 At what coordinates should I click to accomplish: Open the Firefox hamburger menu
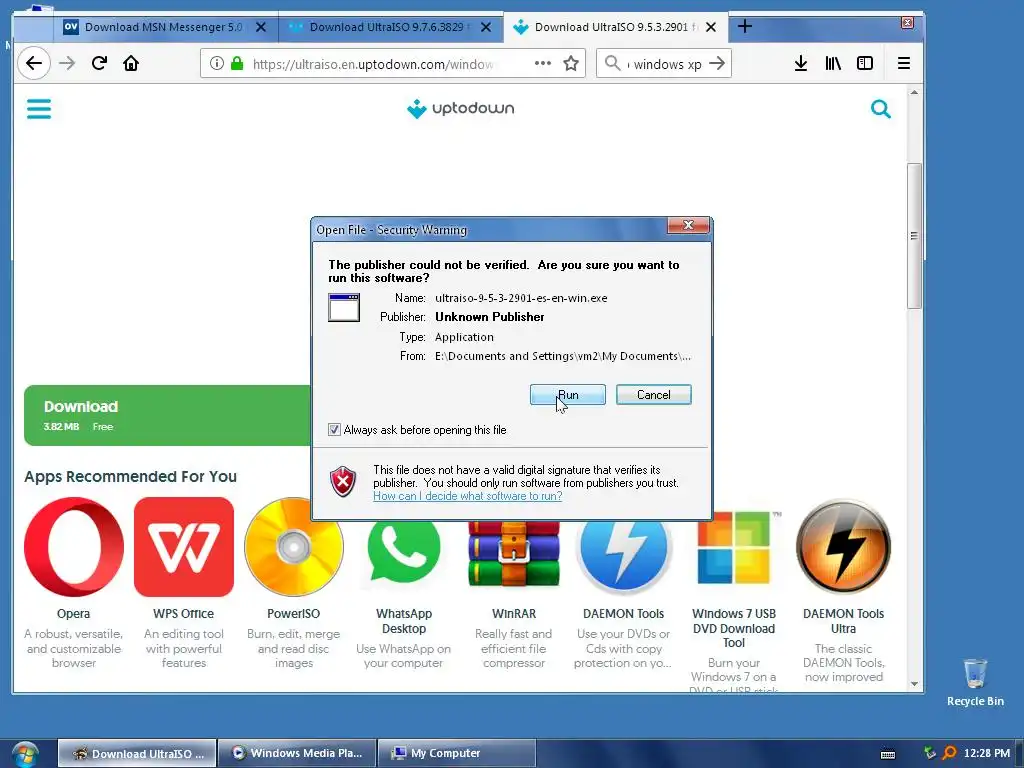(x=904, y=63)
